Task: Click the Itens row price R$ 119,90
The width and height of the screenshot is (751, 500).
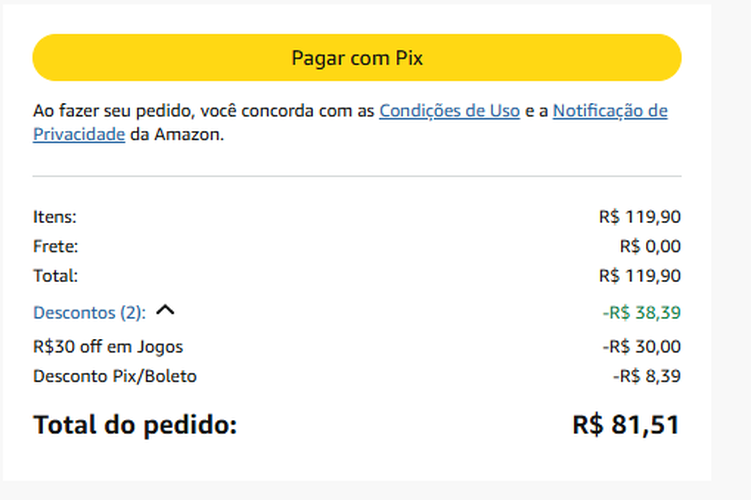Action: coord(640,217)
